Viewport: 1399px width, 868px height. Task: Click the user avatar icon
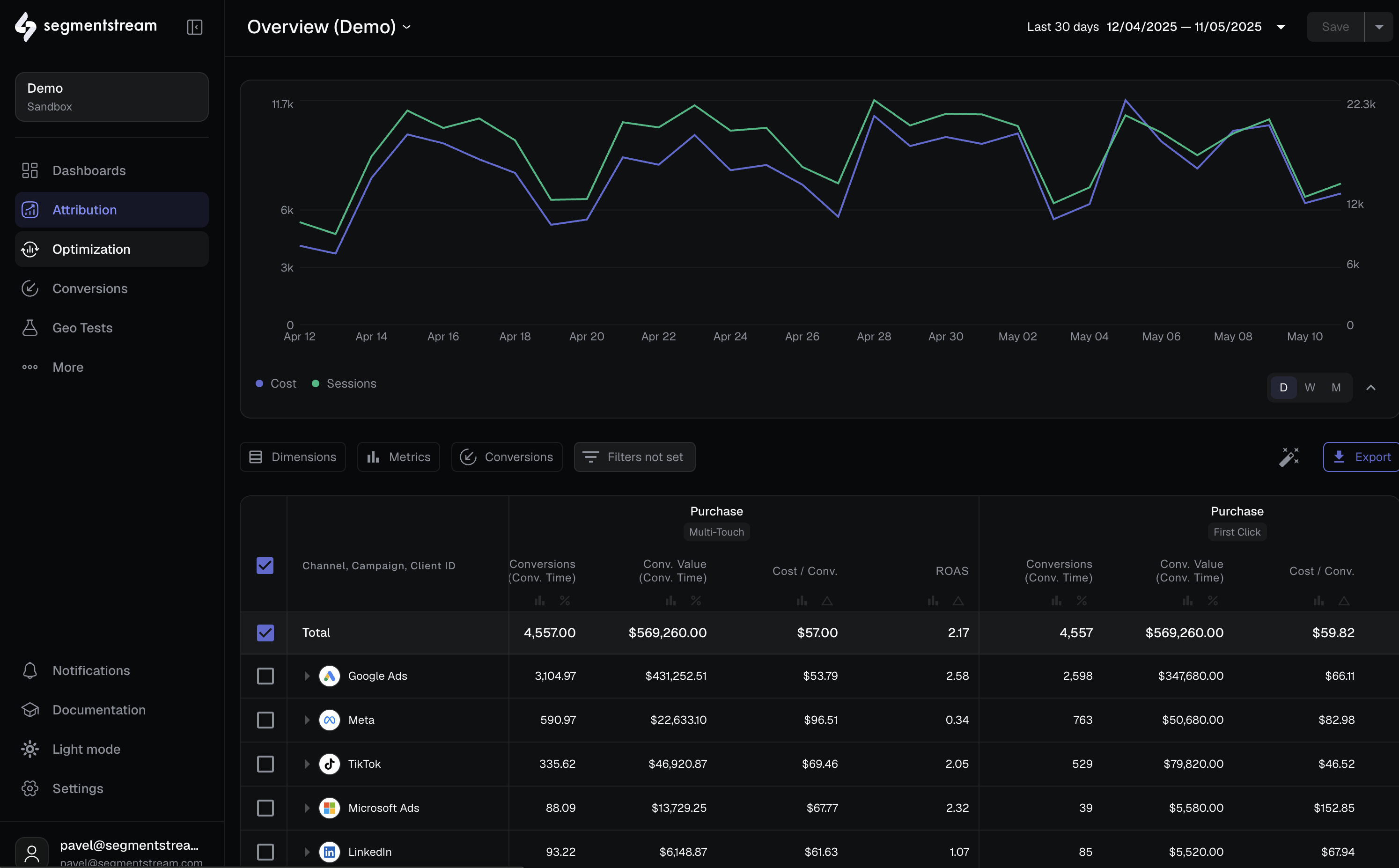tap(32, 853)
